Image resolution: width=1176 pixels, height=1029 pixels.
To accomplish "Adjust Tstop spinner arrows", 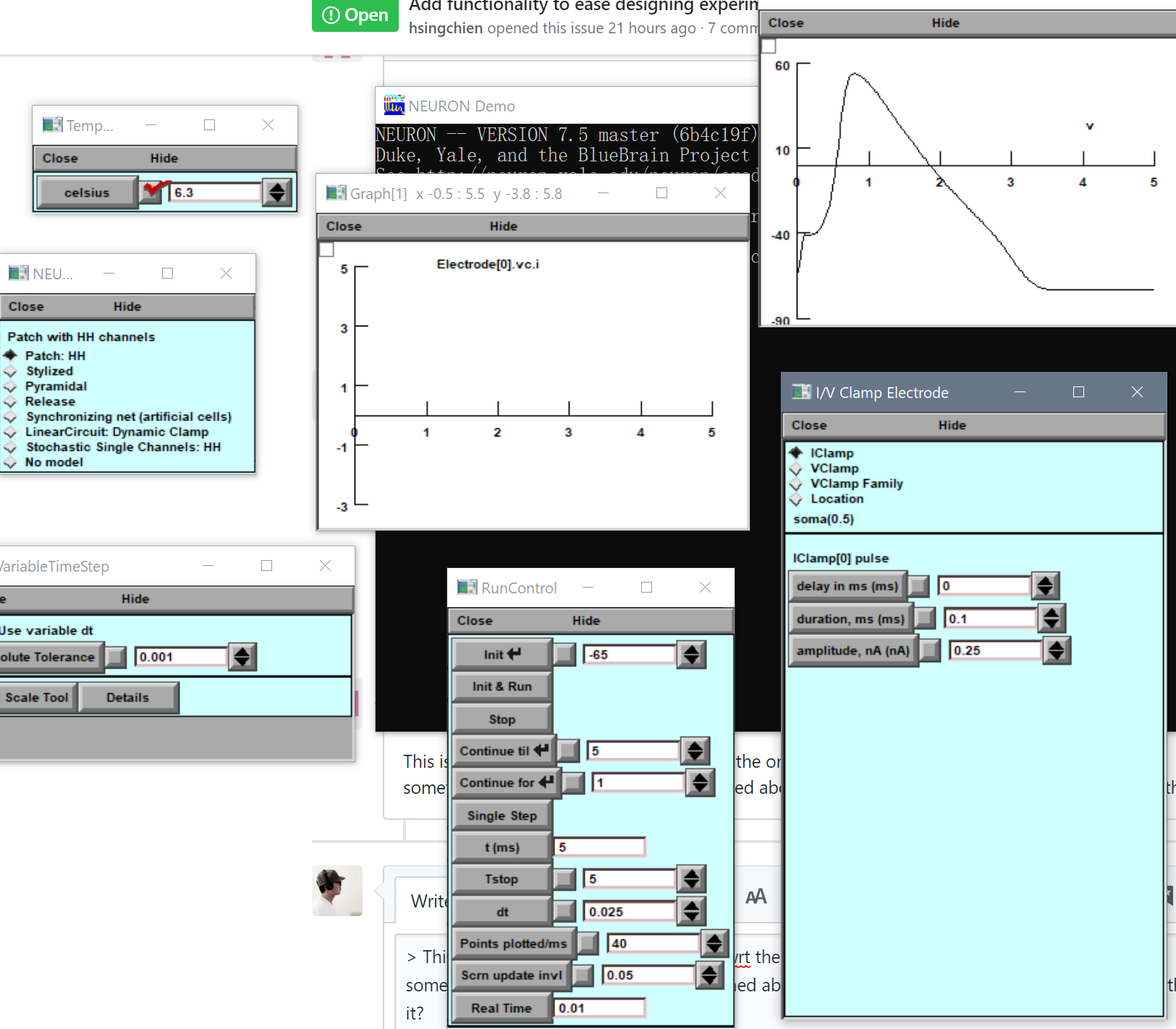I will point(692,879).
